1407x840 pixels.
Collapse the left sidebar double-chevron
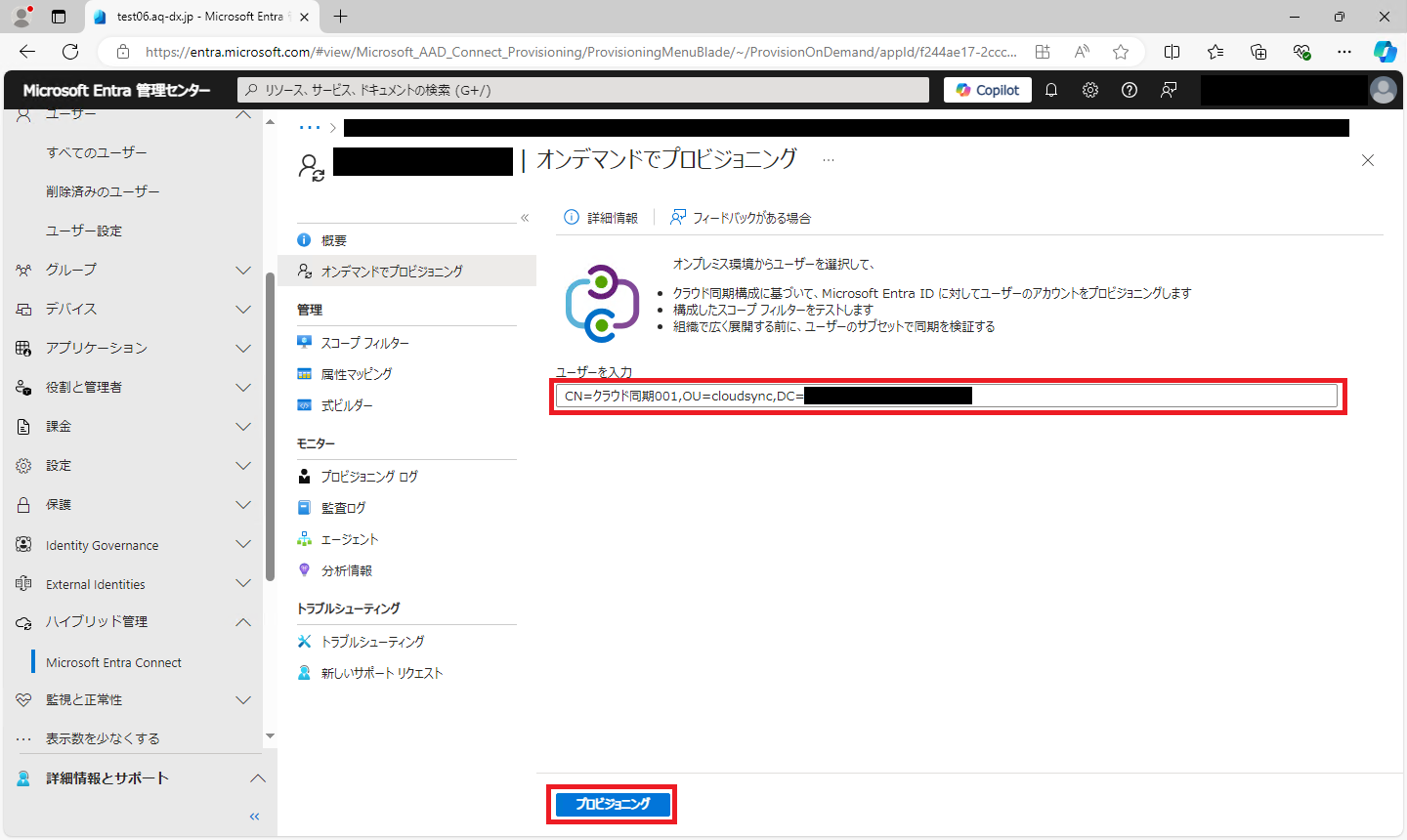(255, 817)
